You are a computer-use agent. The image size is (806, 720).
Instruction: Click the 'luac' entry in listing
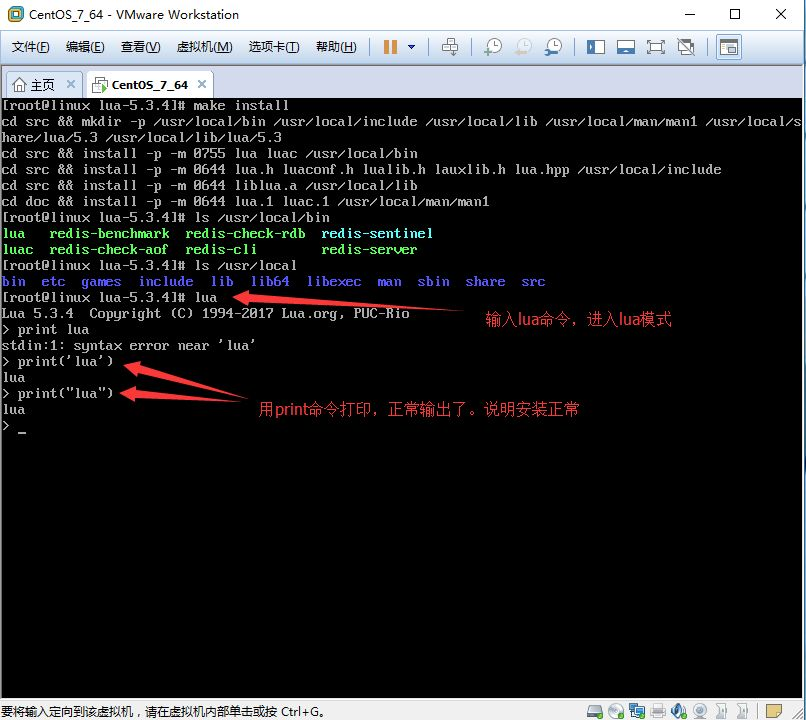point(18,249)
